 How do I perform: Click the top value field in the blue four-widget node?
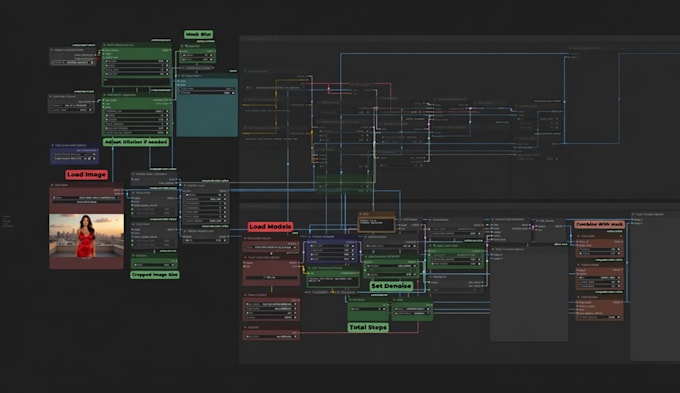point(331,246)
